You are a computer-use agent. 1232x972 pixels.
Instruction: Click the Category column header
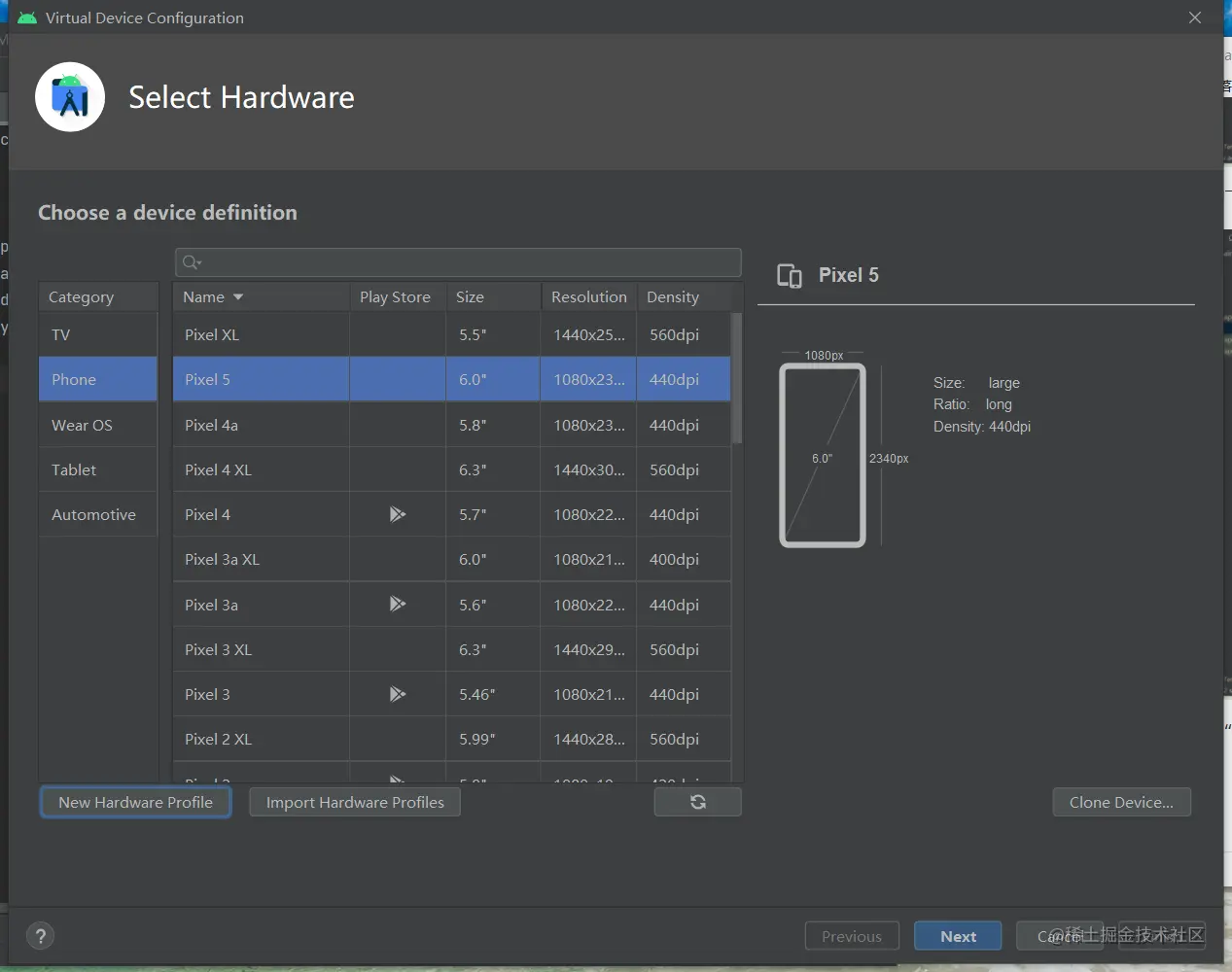coord(98,296)
